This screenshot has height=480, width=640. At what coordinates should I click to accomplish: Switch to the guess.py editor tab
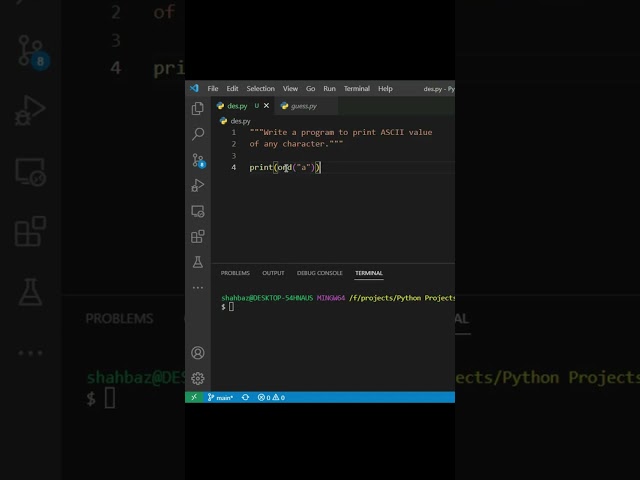click(304, 106)
